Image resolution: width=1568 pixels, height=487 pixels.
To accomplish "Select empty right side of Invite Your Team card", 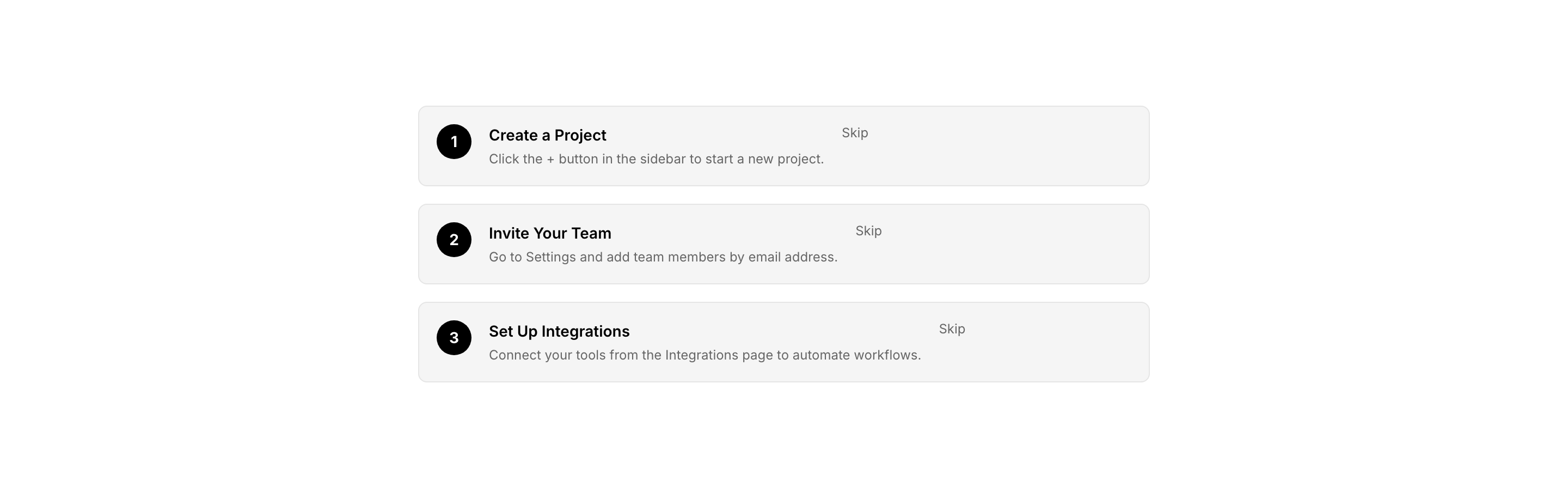I will coord(1035,244).
